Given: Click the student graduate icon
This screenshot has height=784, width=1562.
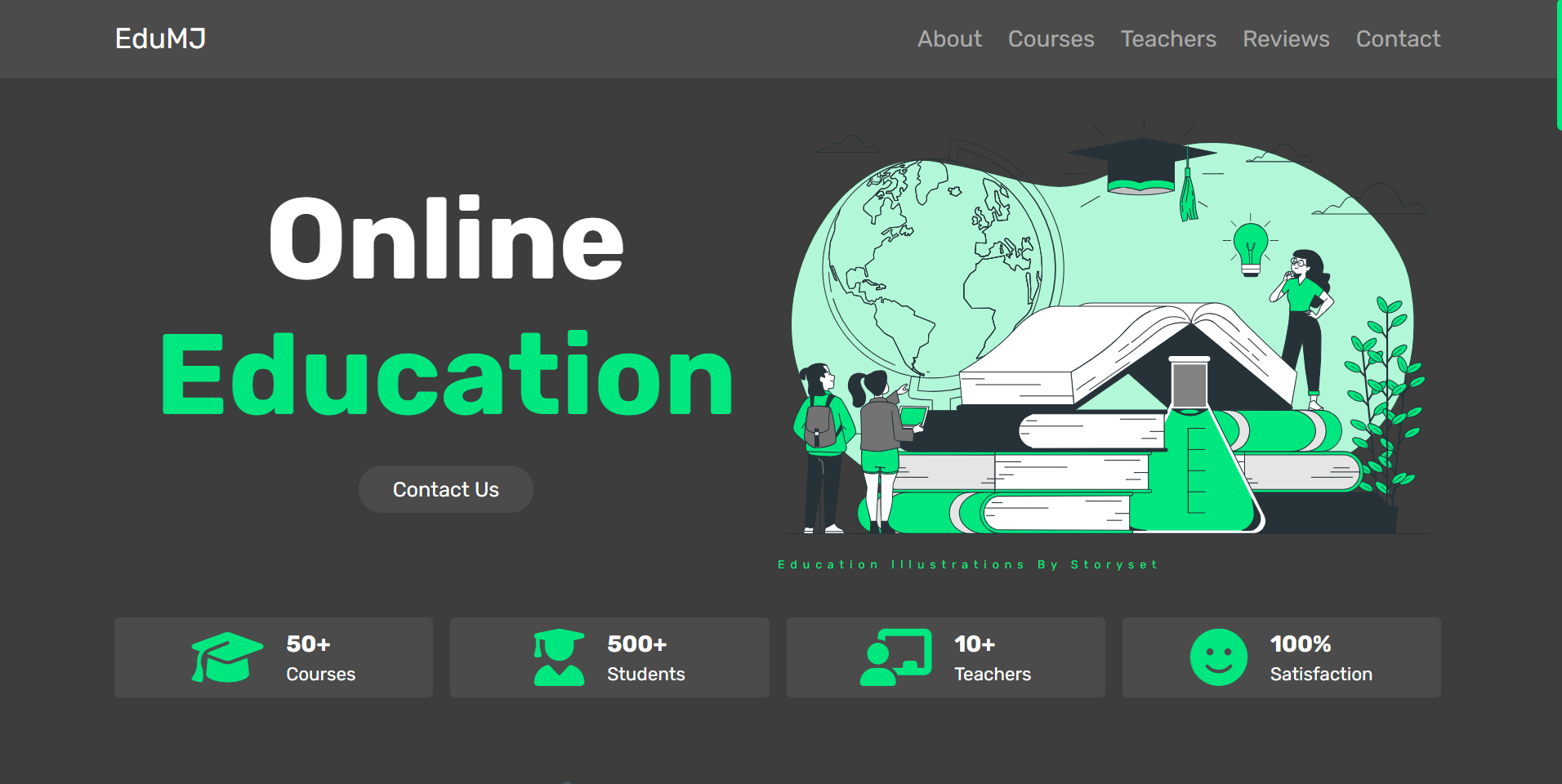Looking at the screenshot, I should 559,657.
